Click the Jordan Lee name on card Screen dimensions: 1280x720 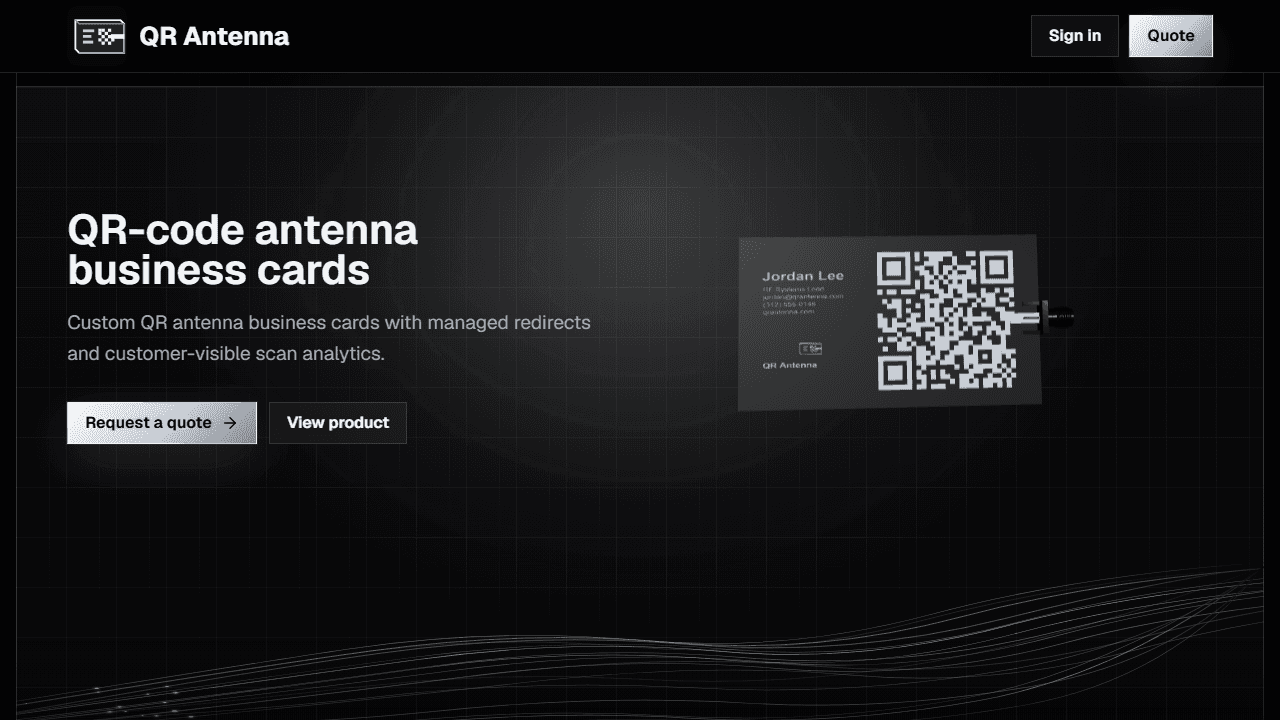(x=803, y=276)
